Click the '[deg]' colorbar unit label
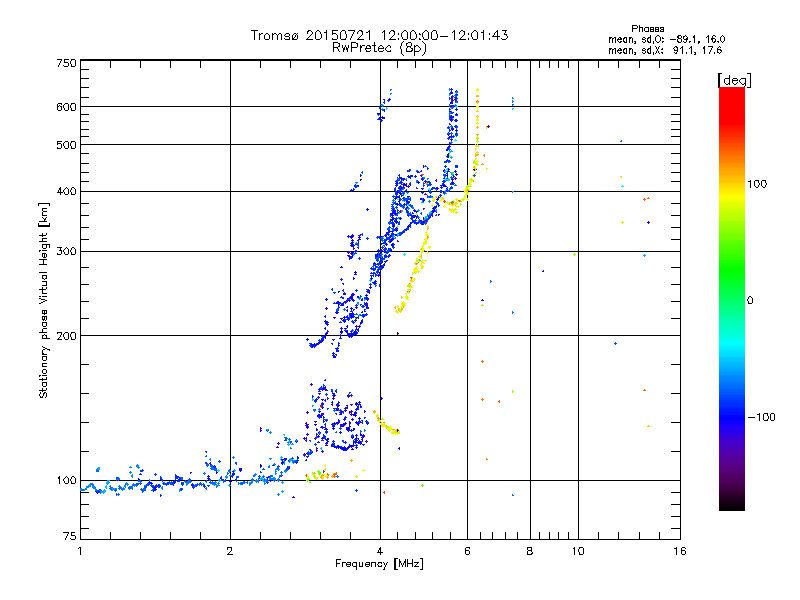 tap(734, 80)
